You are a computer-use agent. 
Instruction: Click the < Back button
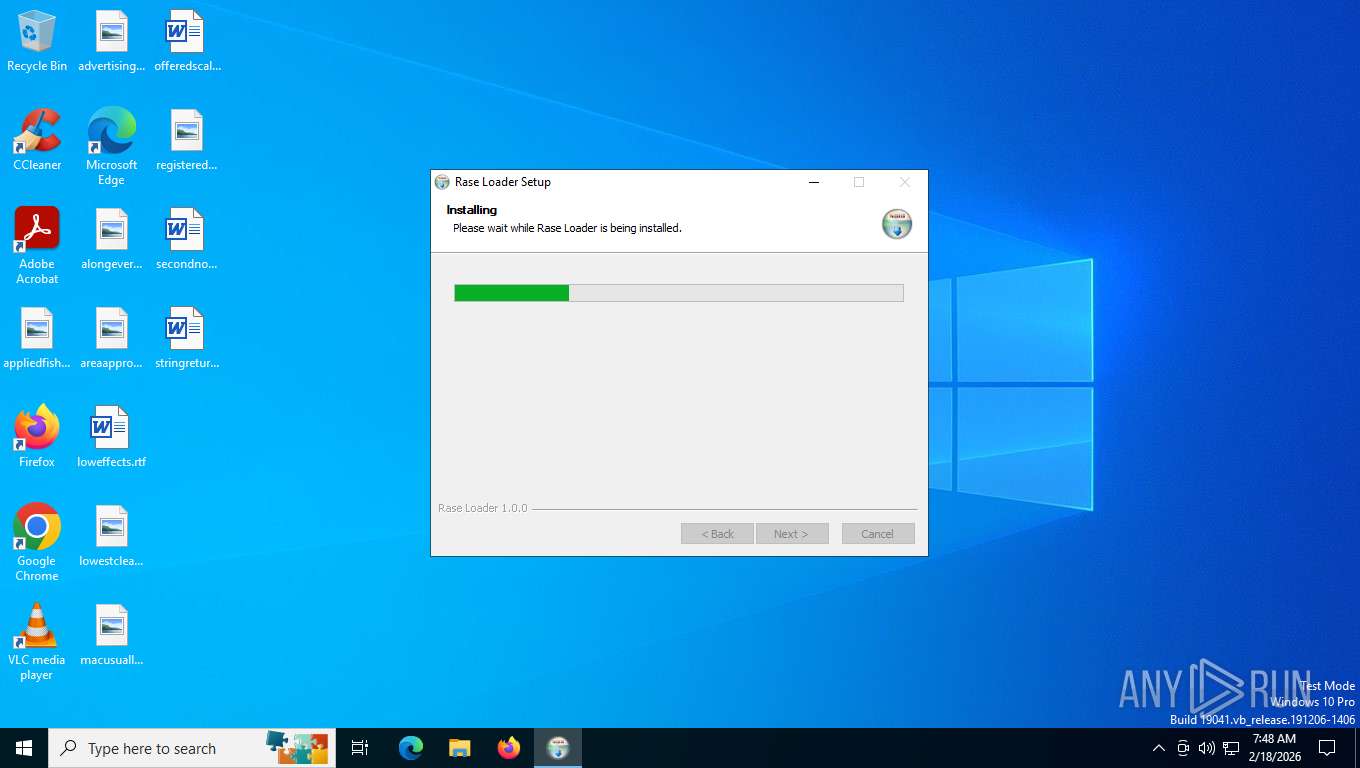click(x=717, y=534)
